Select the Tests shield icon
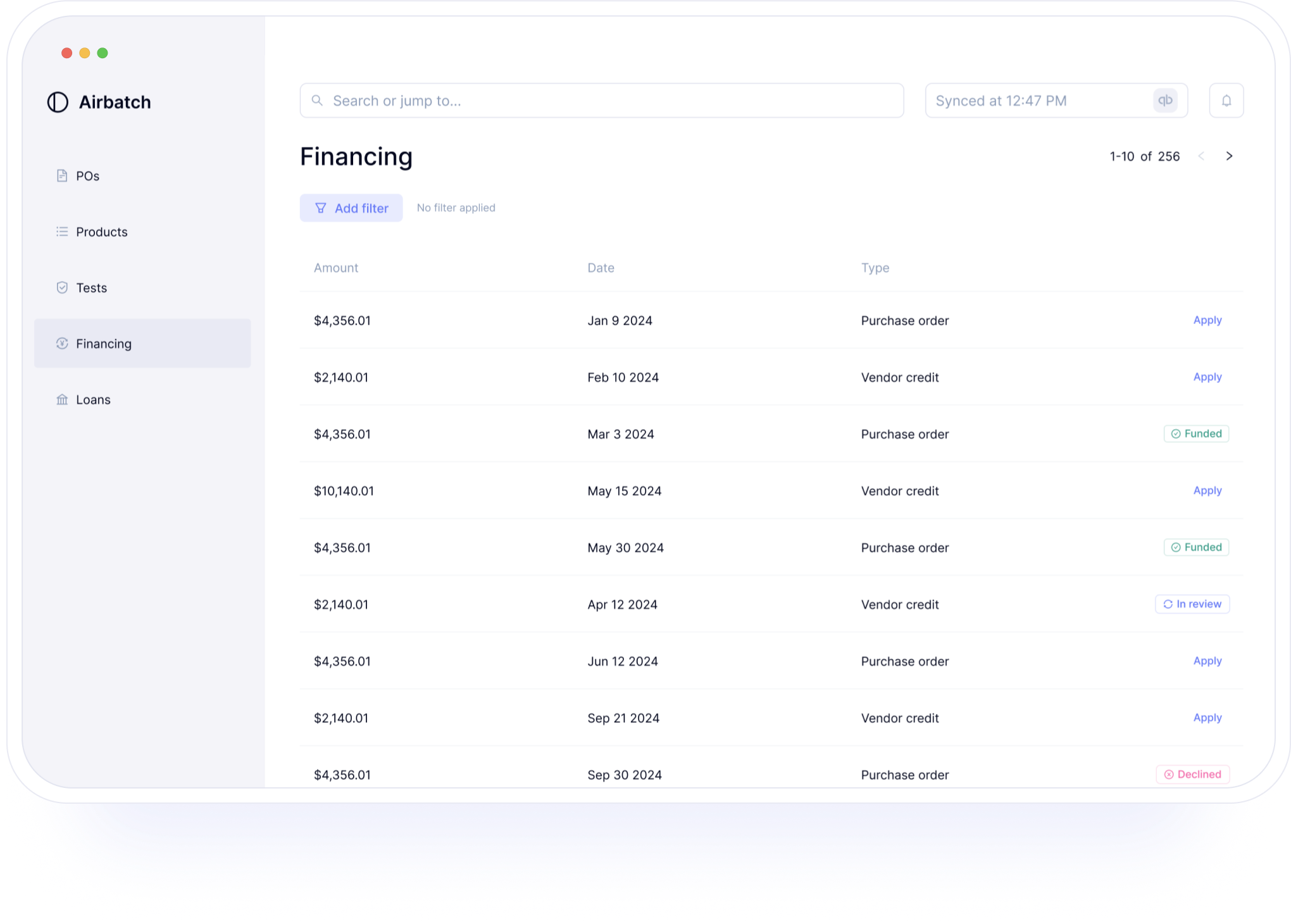 tap(62, 287)
